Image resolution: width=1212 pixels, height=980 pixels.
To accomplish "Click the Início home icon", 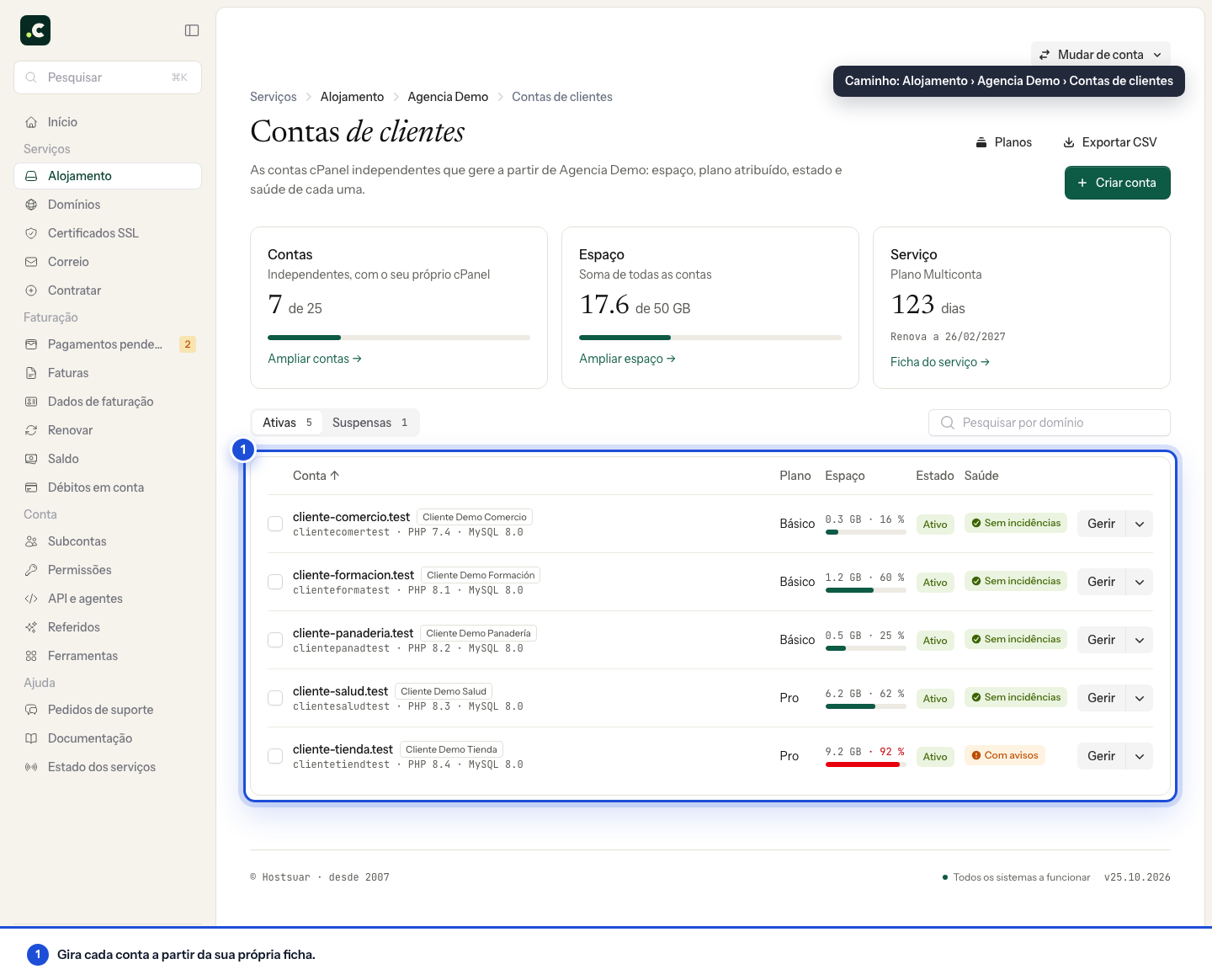I will coord(31,122).
